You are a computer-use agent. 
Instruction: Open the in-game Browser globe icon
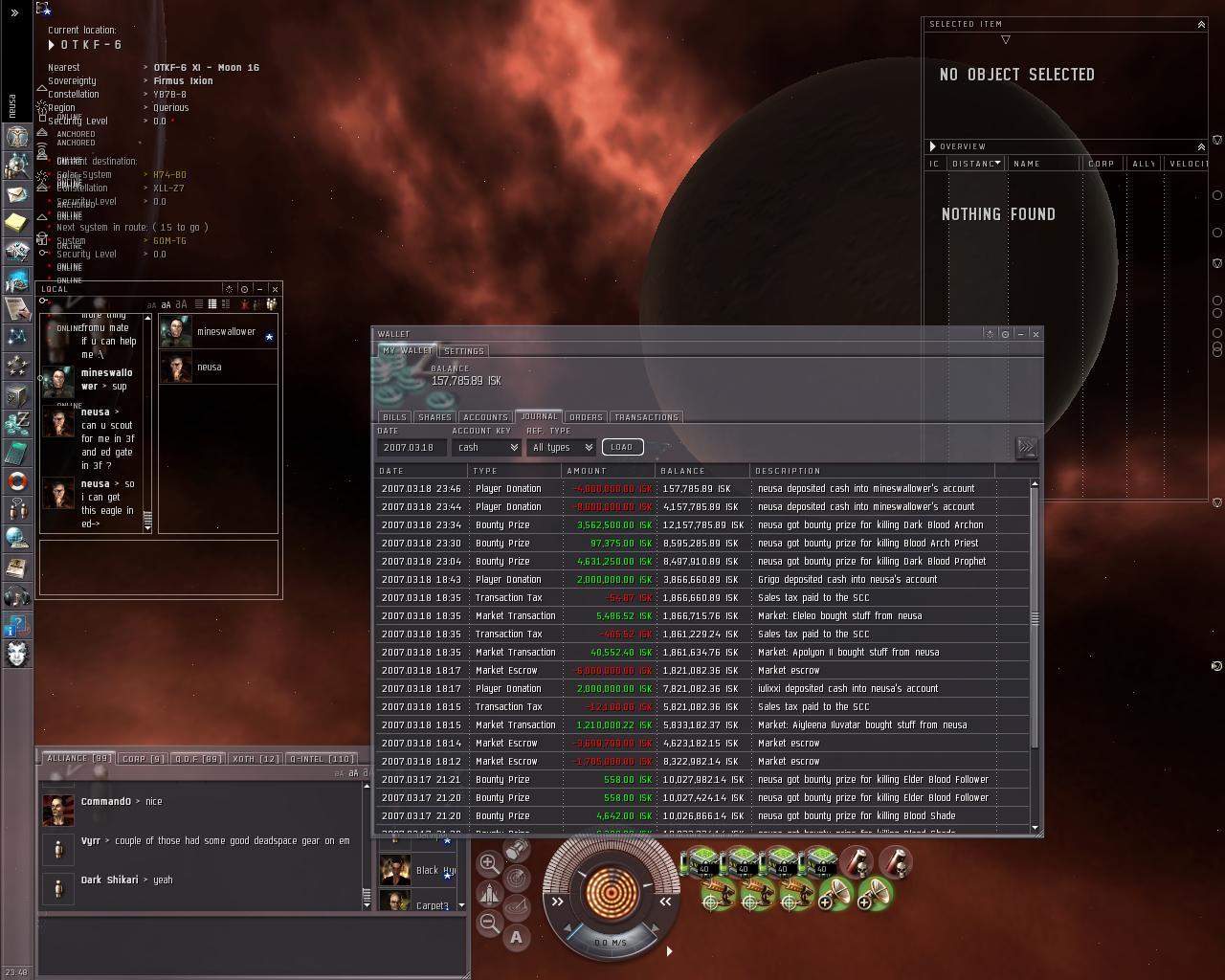(x=17, y=538)
